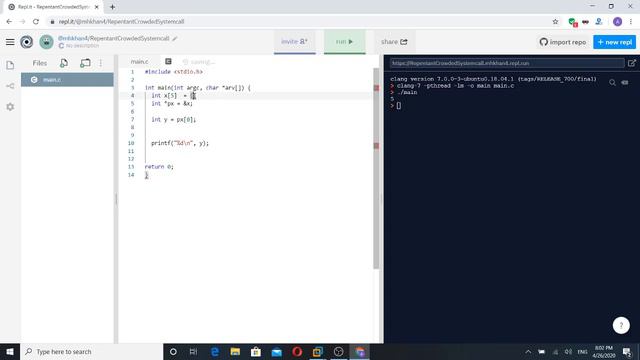Screen dimensions: 640x360
Task: Run the program with run button
Action: [x=344, y=42]
